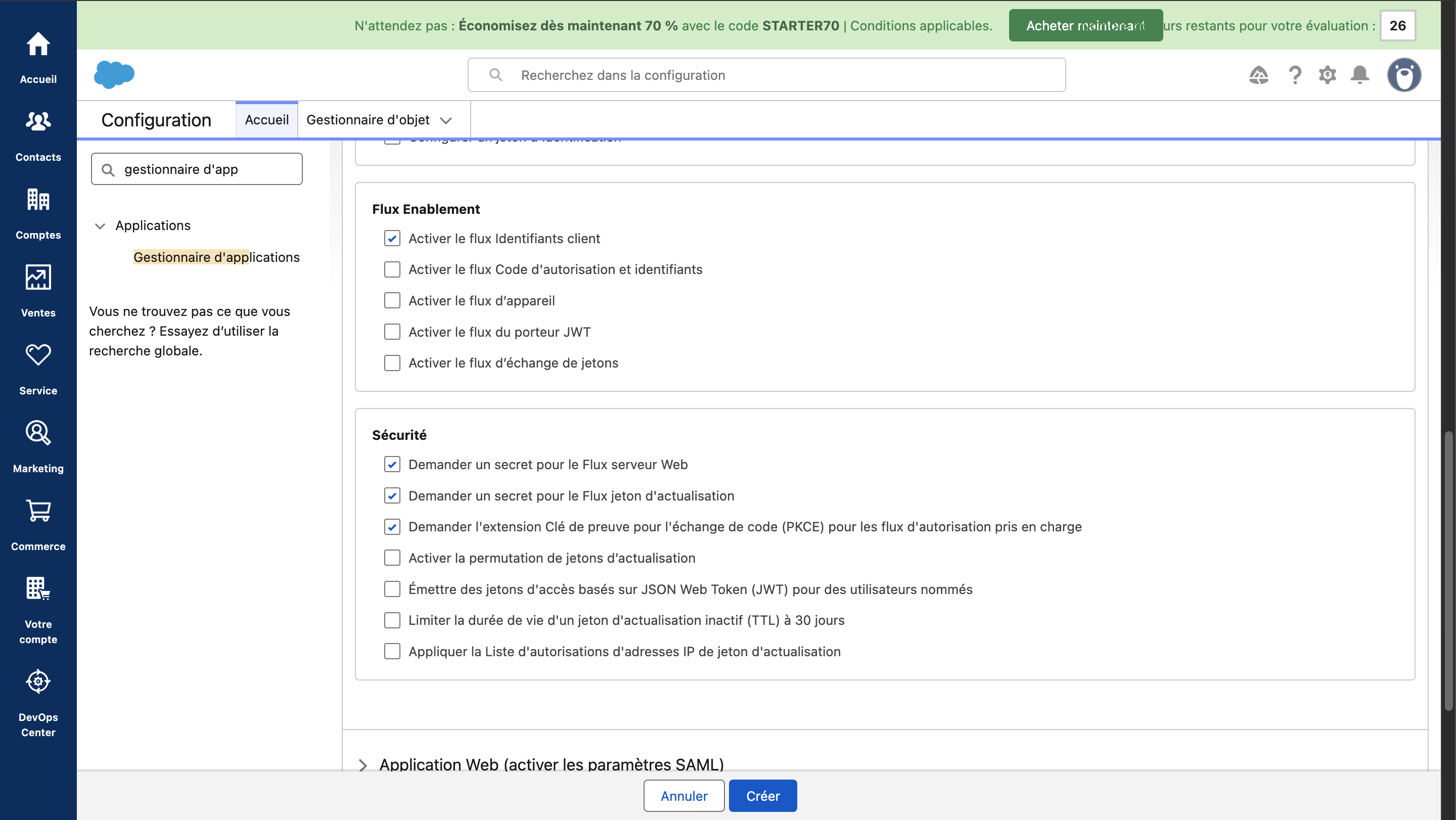Image resolution: width=1456 pixels, height=820 pixels.
Task: Open the Accueil home icon in sidebar
Action: 38,44
